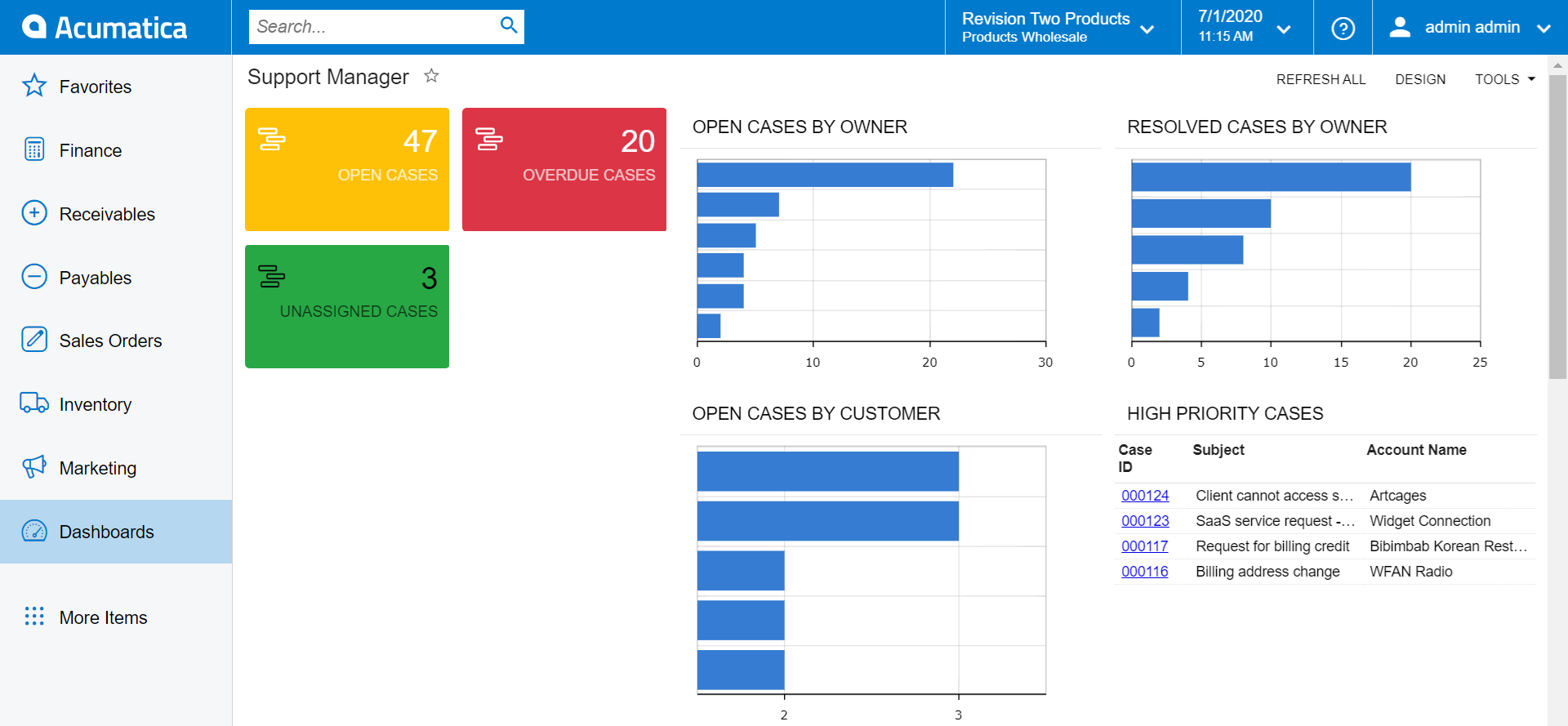The width and height of the screenshot is (1568, 726).
Task: Open Receivables plus-circle icon
Action: click(34, 213)
